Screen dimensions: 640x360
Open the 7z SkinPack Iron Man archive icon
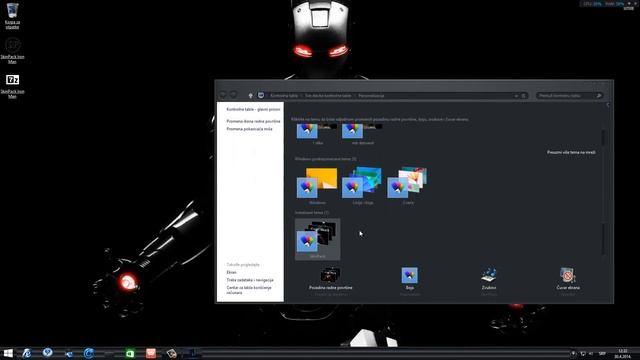tap(12, 85)
